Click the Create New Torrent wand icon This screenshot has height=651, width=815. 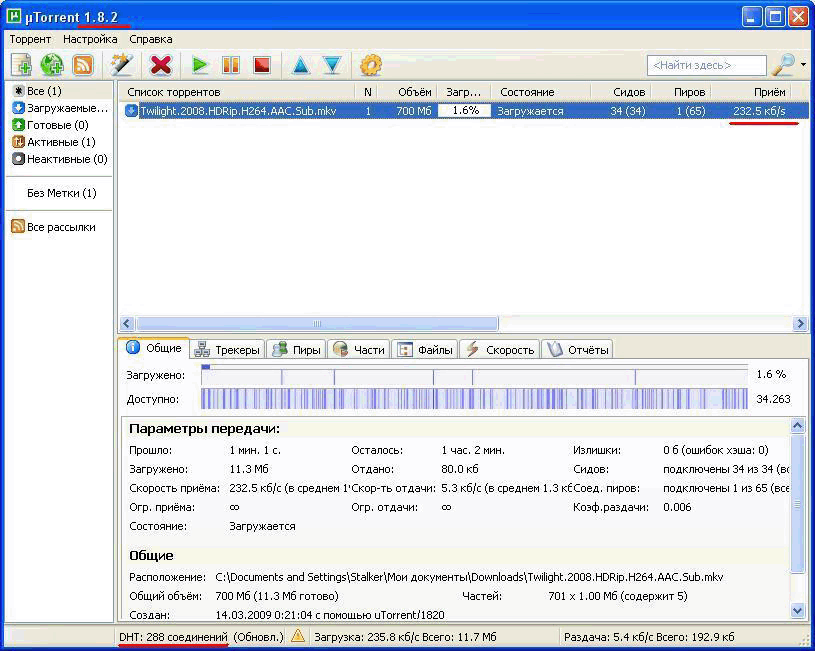pos(122,66)
